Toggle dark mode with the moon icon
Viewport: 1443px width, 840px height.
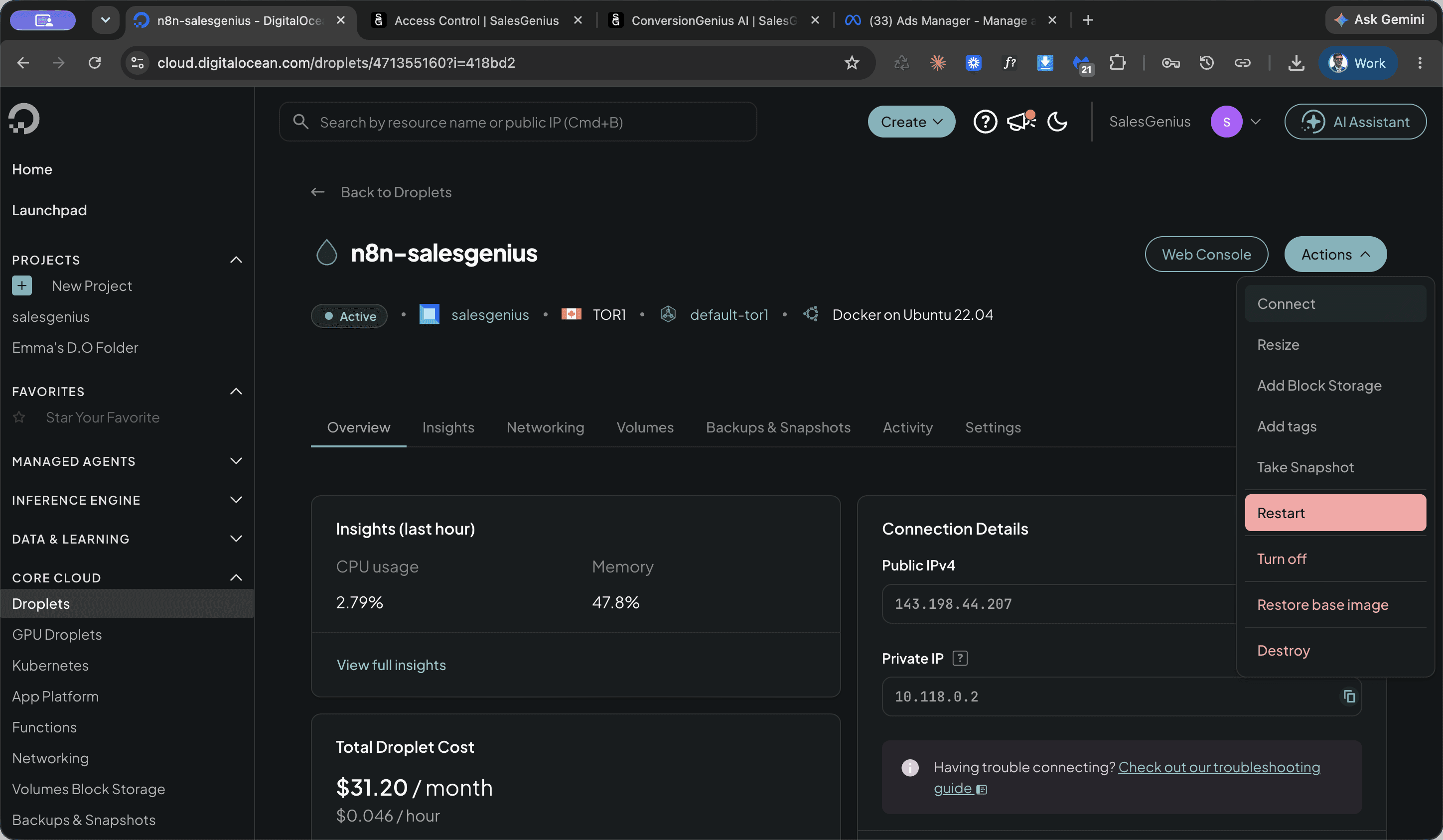pos(1057,122)
